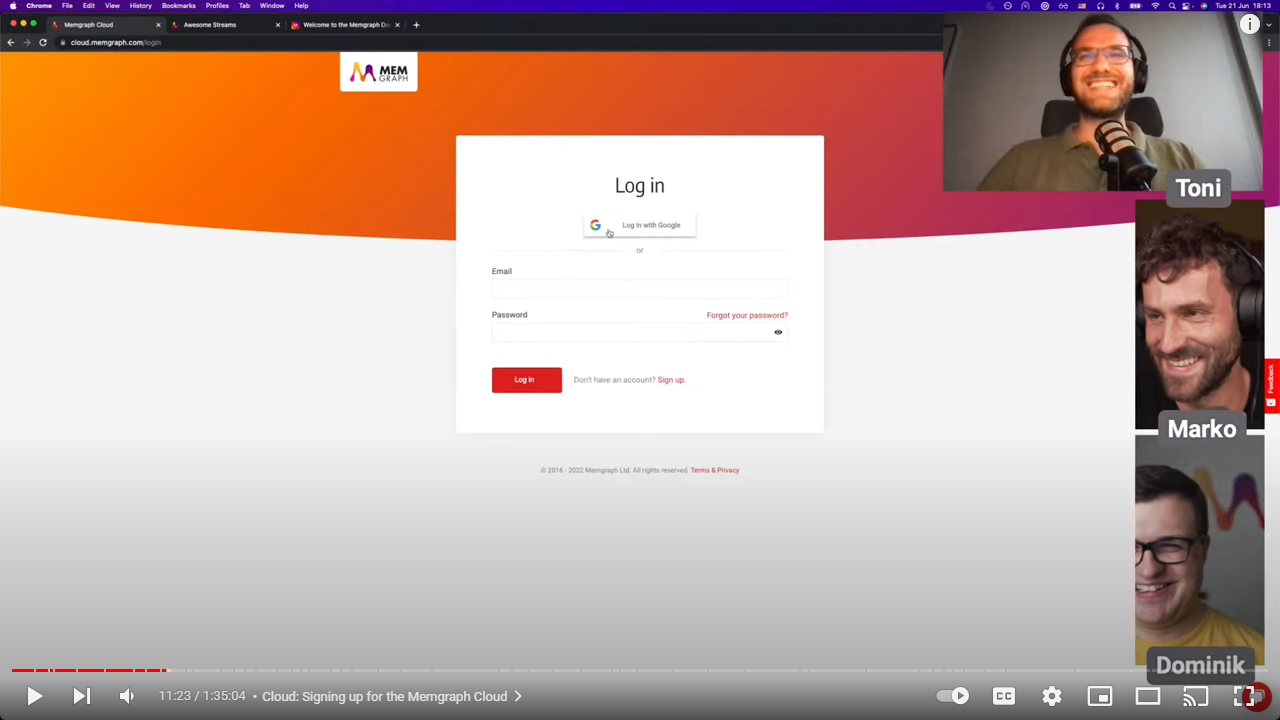Open the Window menu
The image size is (1280, 720).
tap(272, 5)
